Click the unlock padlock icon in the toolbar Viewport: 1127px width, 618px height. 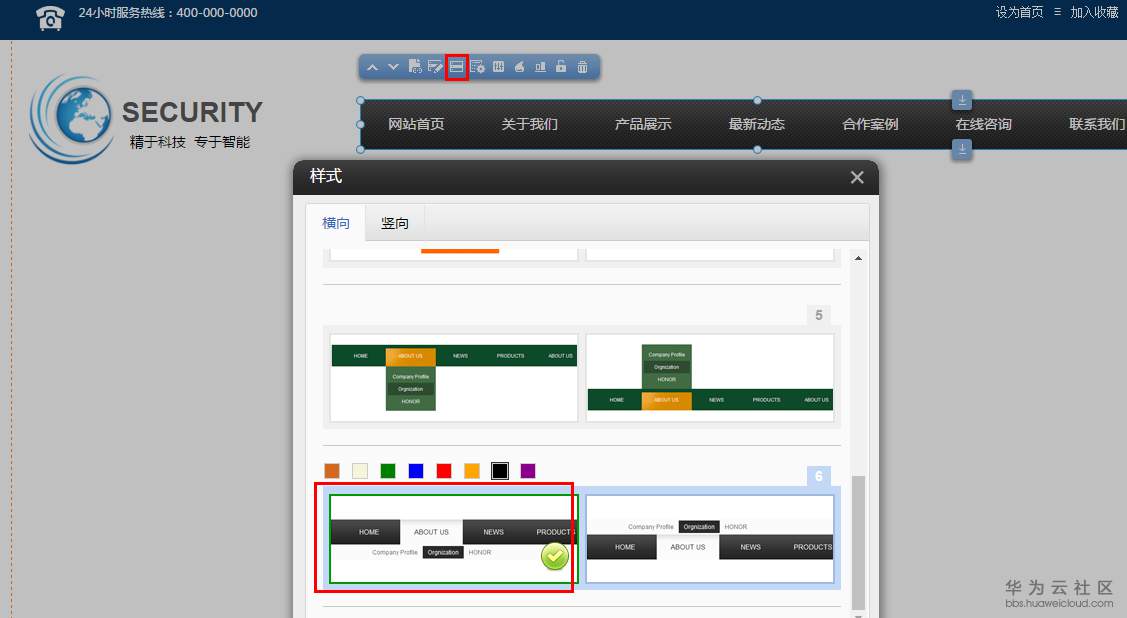point(561,67)
